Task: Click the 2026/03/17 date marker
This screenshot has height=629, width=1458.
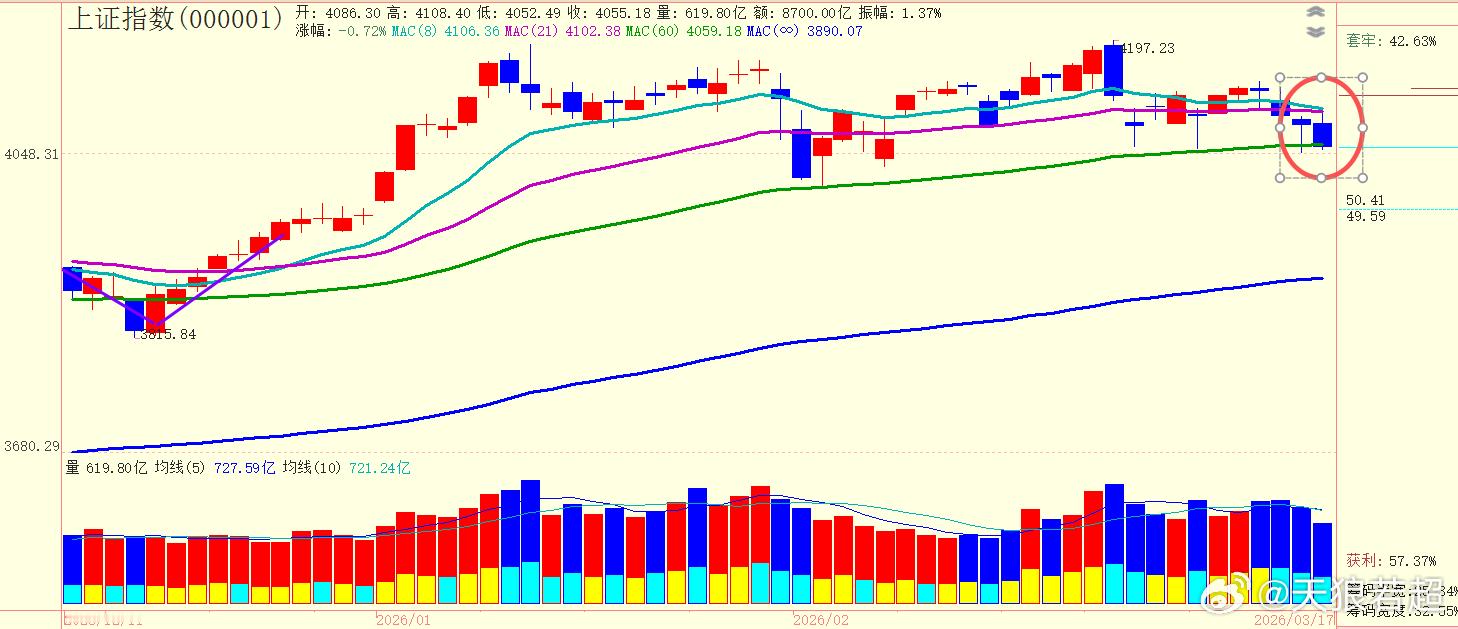Action: 1295,620
